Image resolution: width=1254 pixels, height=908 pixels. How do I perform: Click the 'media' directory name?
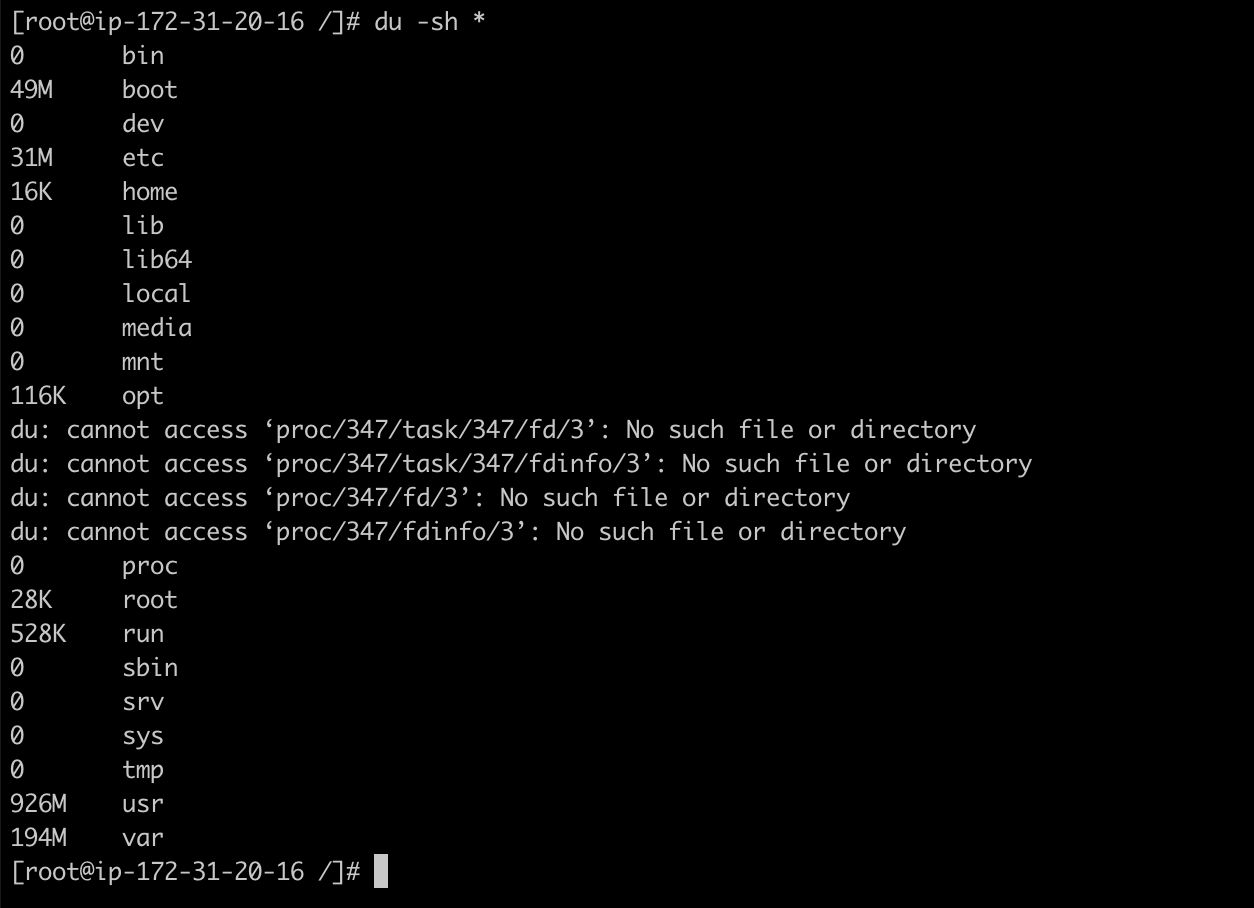(x=156, y=328)
